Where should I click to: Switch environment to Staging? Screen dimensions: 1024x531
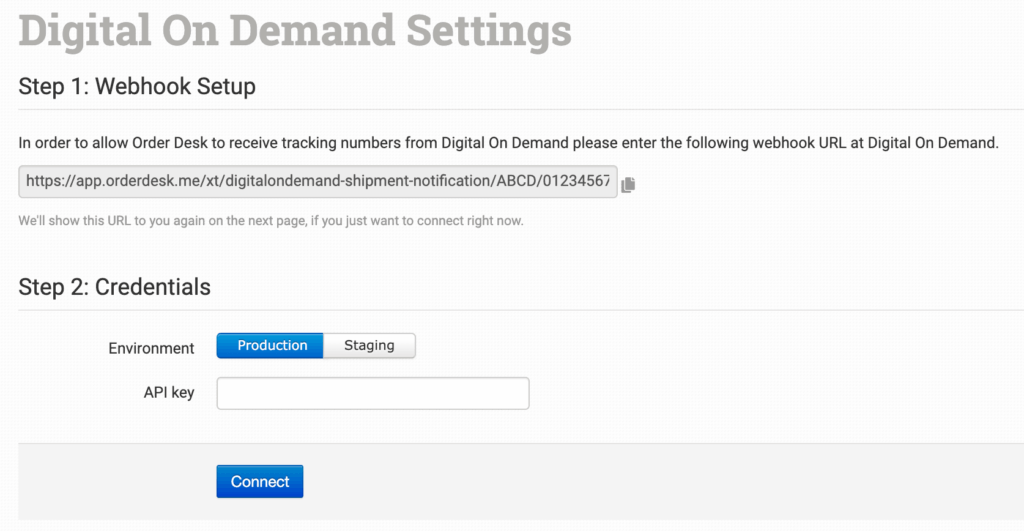369,346
